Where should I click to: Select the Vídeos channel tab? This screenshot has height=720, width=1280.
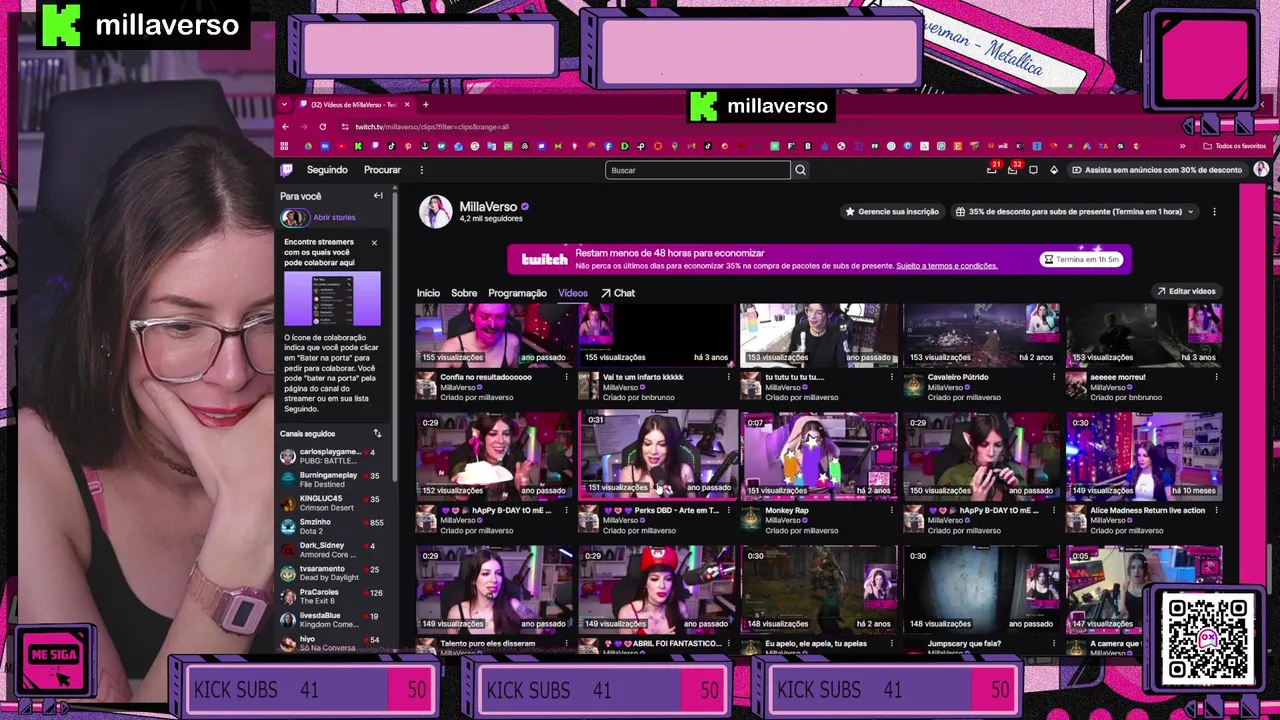click(573, 293)
